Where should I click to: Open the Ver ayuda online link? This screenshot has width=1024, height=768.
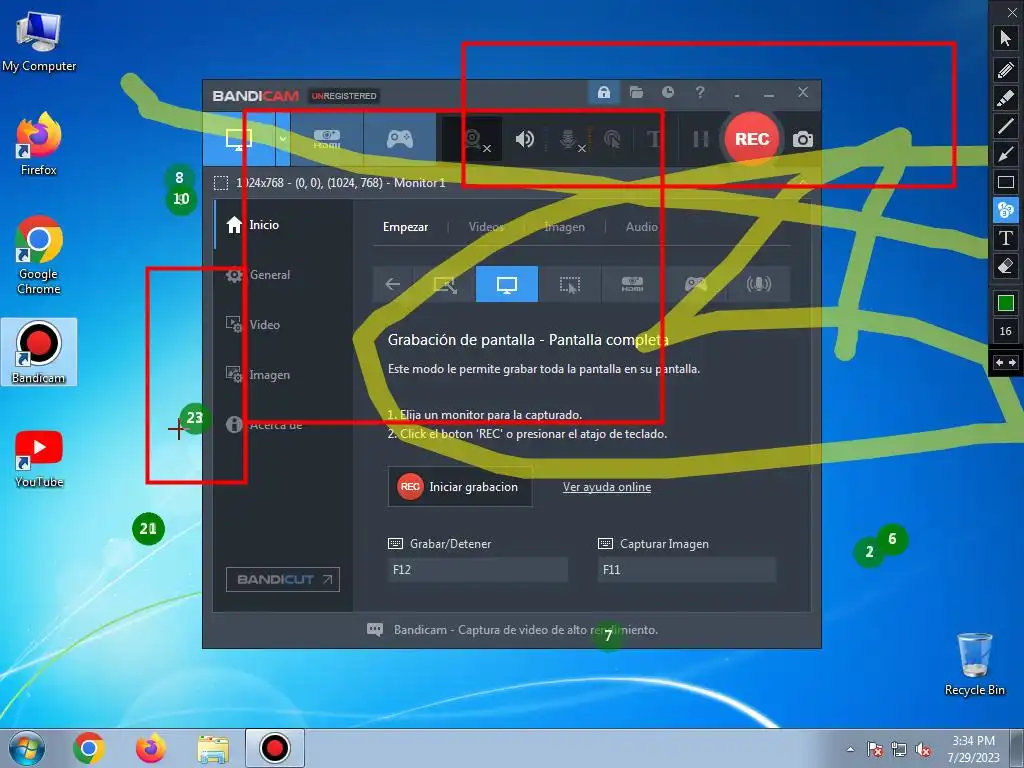(607, 487)
